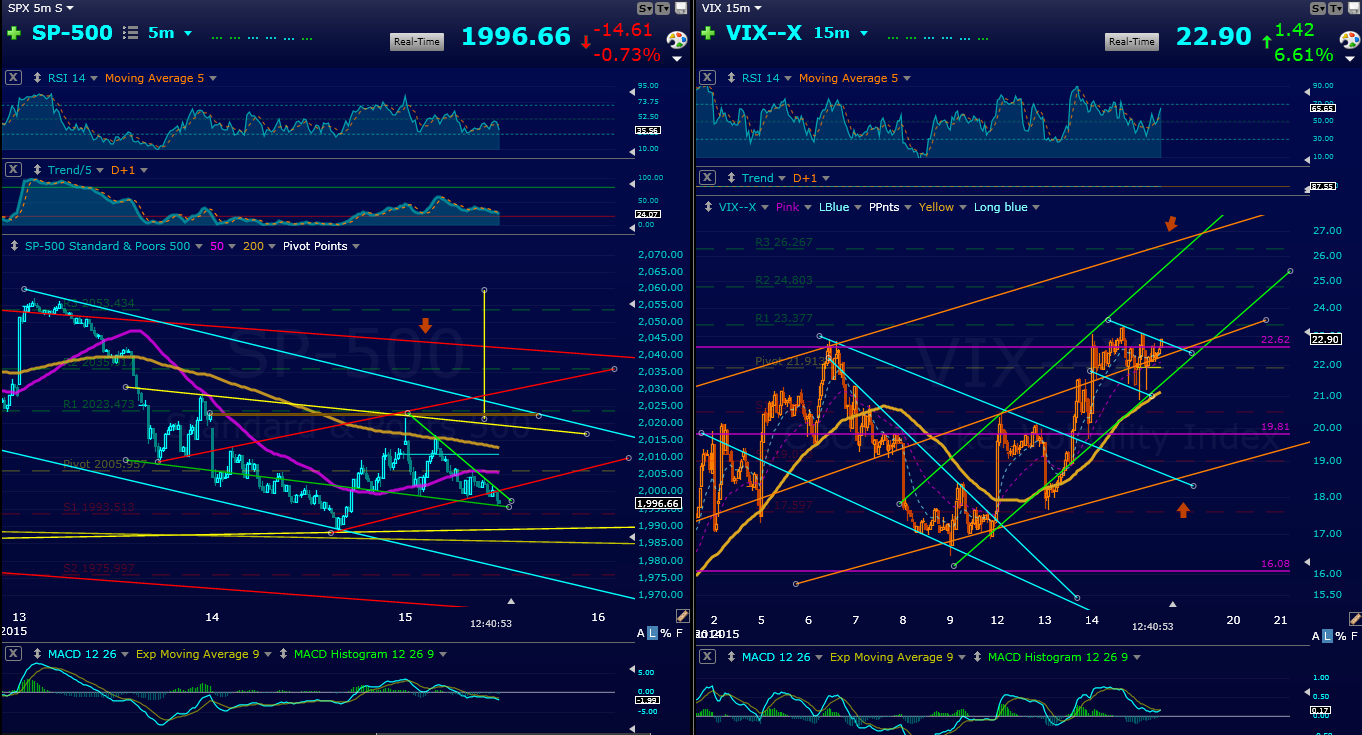Image resolution: width=1362 pixels, height=735 pixels.
Task: Close the RSI 14 pane in SPX chart
Action: tap(13, 78)
